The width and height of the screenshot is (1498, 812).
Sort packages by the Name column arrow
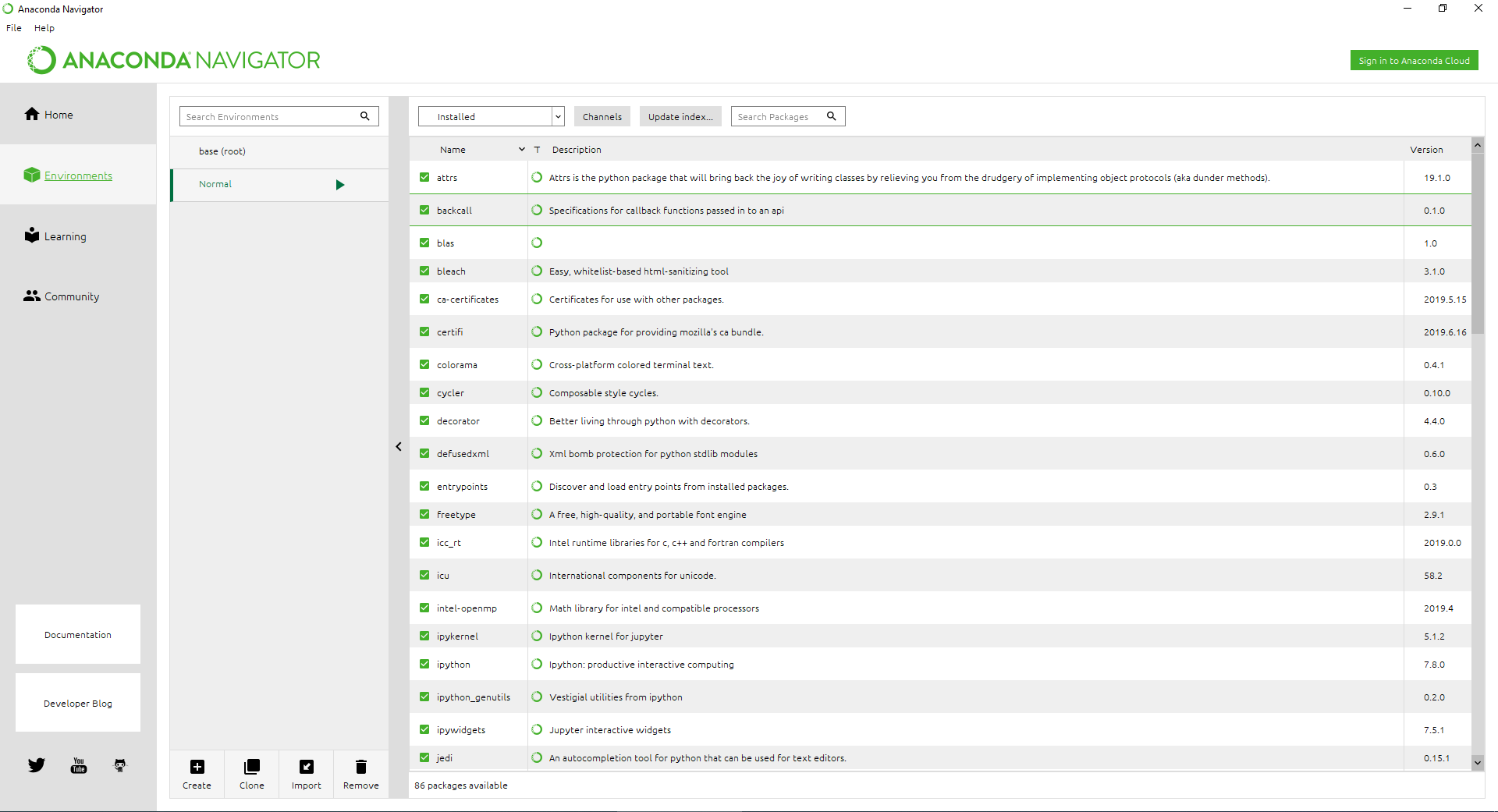pos(522,149)
